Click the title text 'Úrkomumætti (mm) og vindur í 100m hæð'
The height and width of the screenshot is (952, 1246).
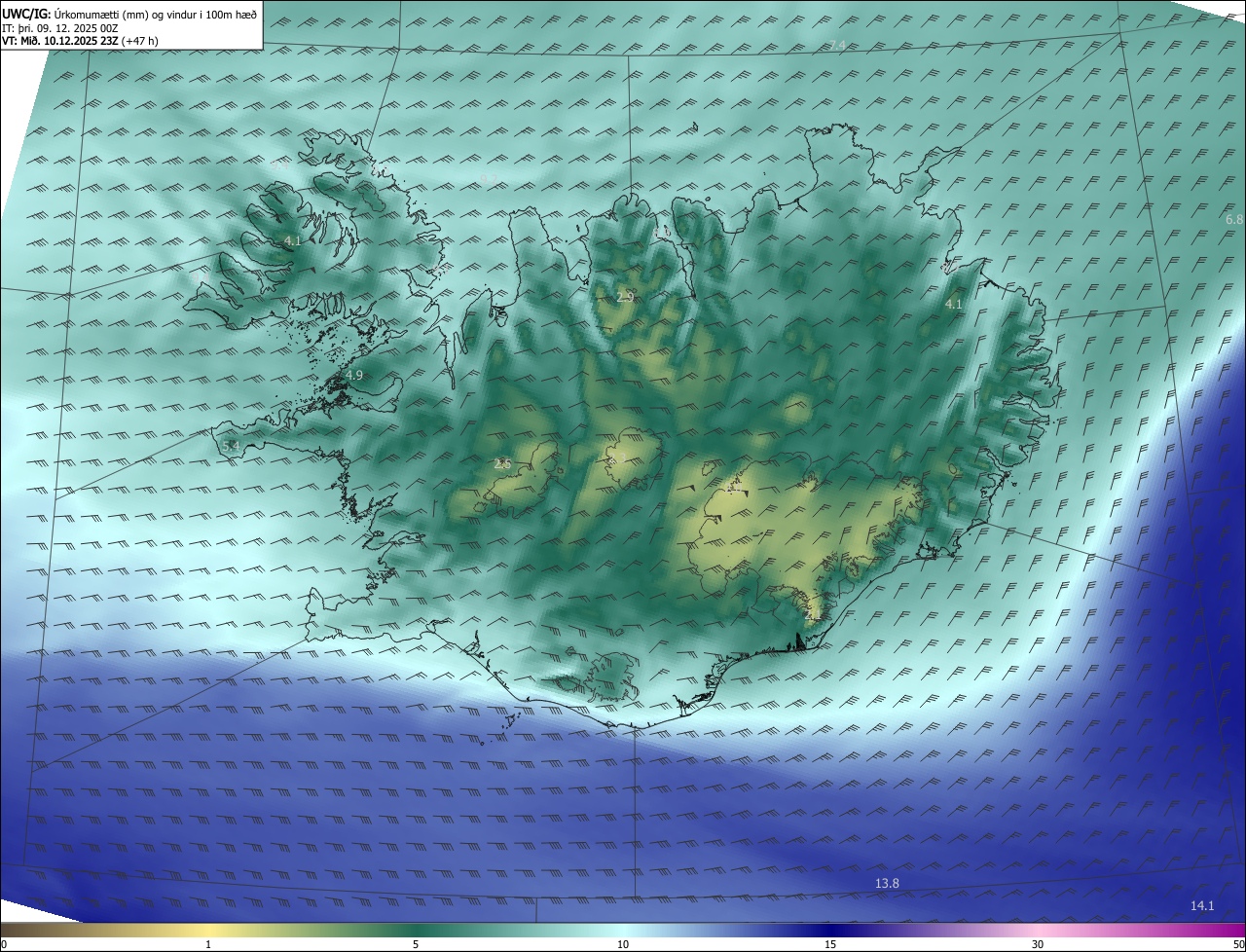tap(156, 13)
